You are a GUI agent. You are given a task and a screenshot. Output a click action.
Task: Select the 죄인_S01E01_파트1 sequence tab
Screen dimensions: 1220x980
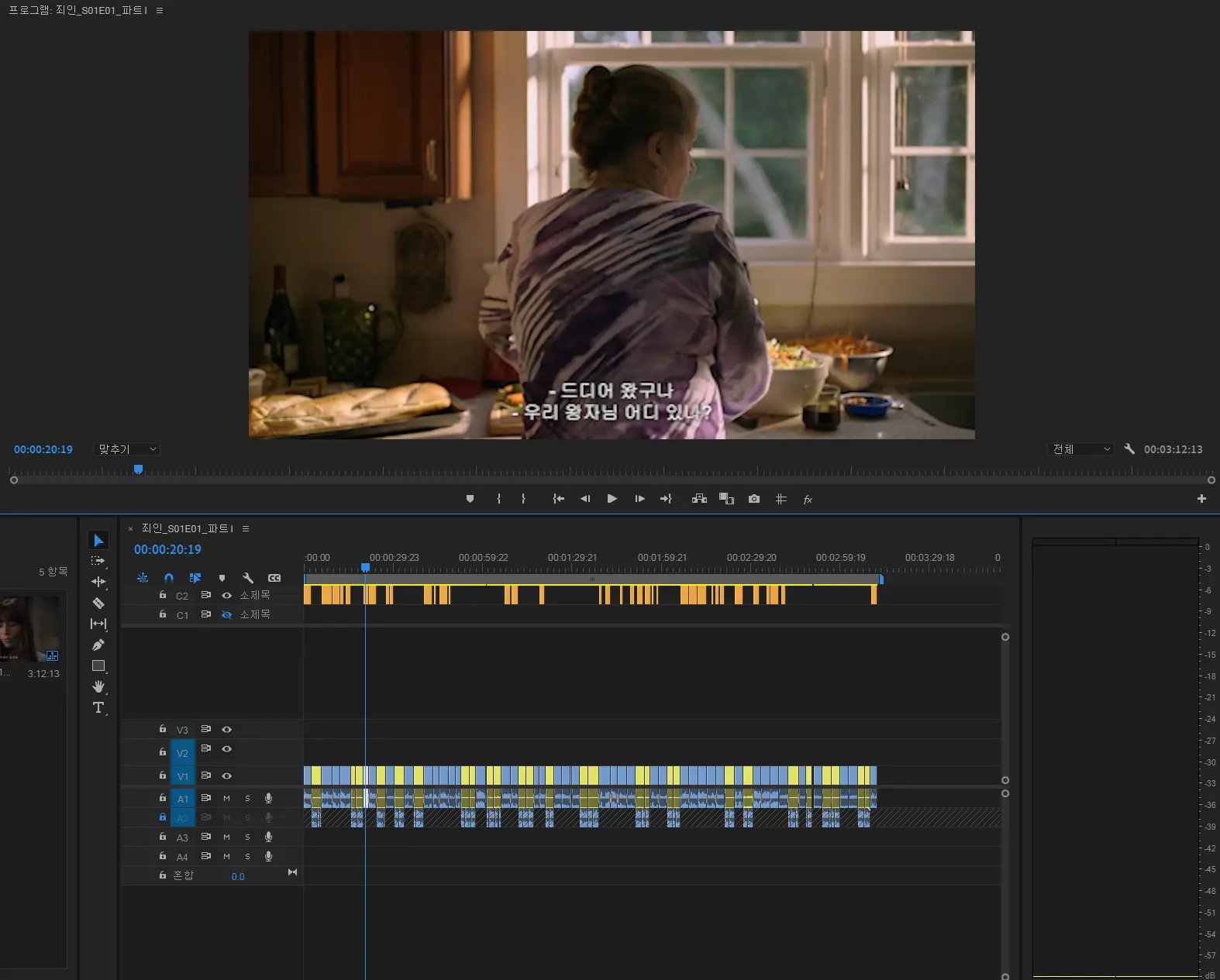point(187,528)
